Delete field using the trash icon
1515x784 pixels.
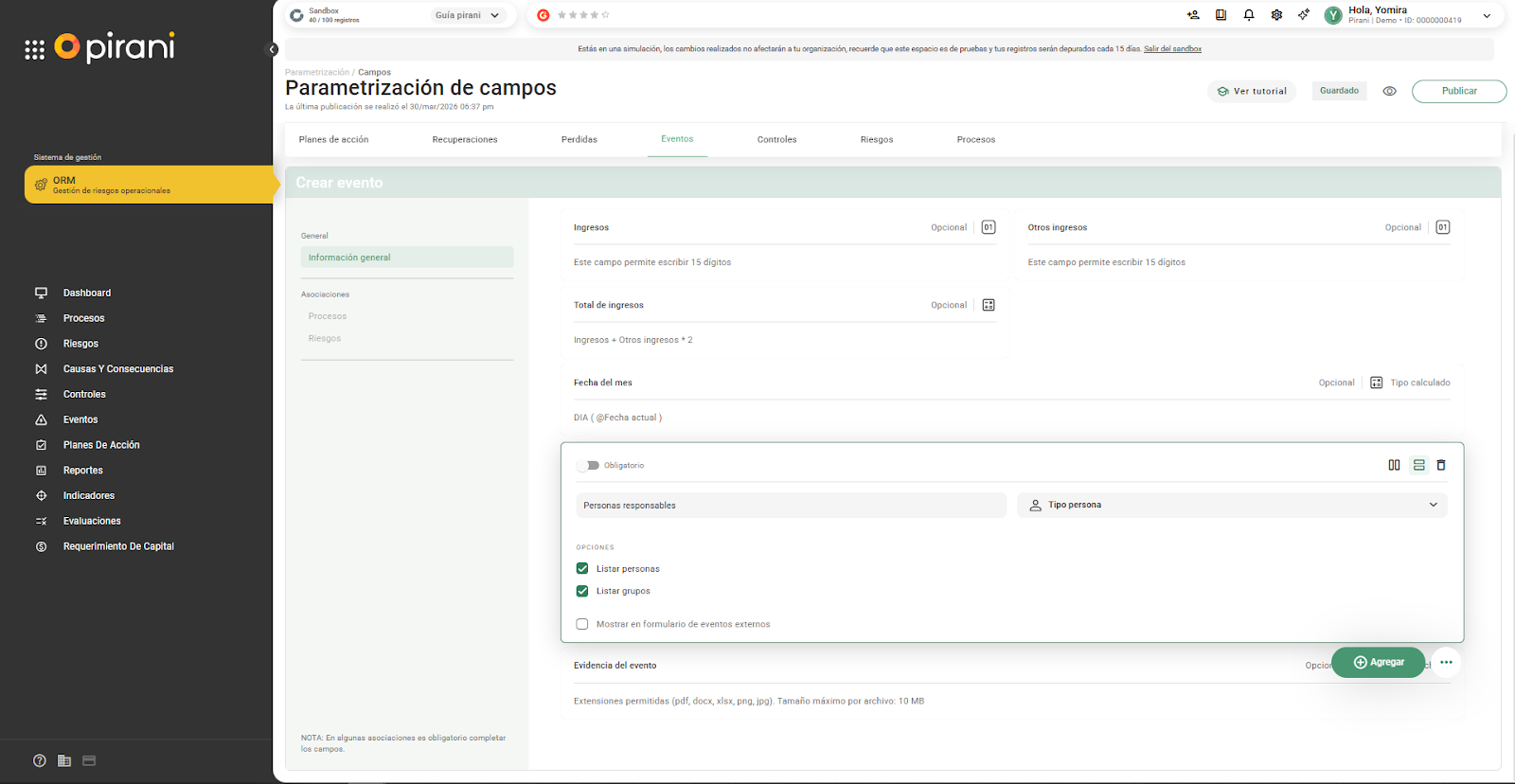(x=1441, y=465)
